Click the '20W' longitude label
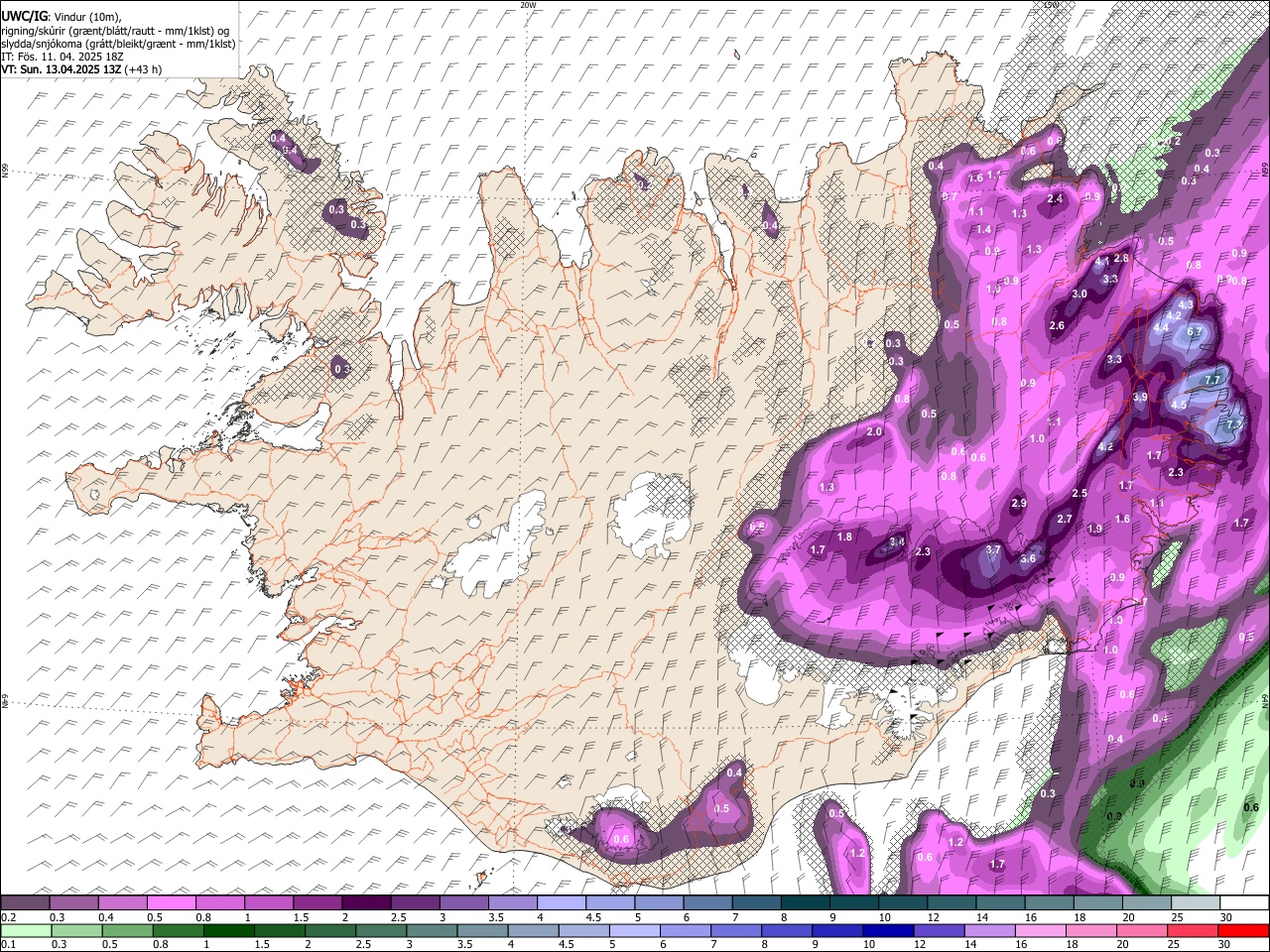1270x952 pixels. pos(528,5)
